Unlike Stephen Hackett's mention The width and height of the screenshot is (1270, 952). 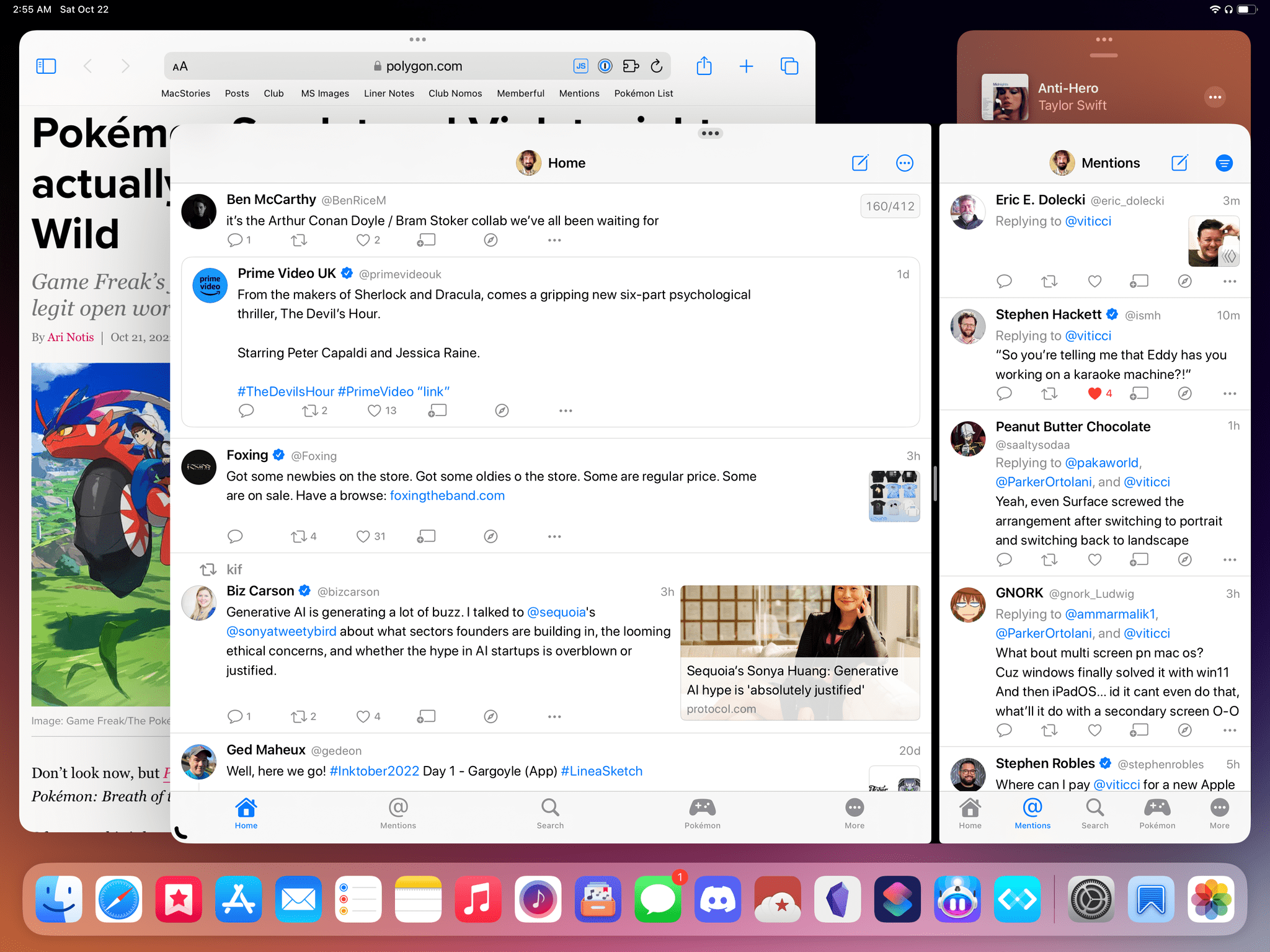point(1095,393)
